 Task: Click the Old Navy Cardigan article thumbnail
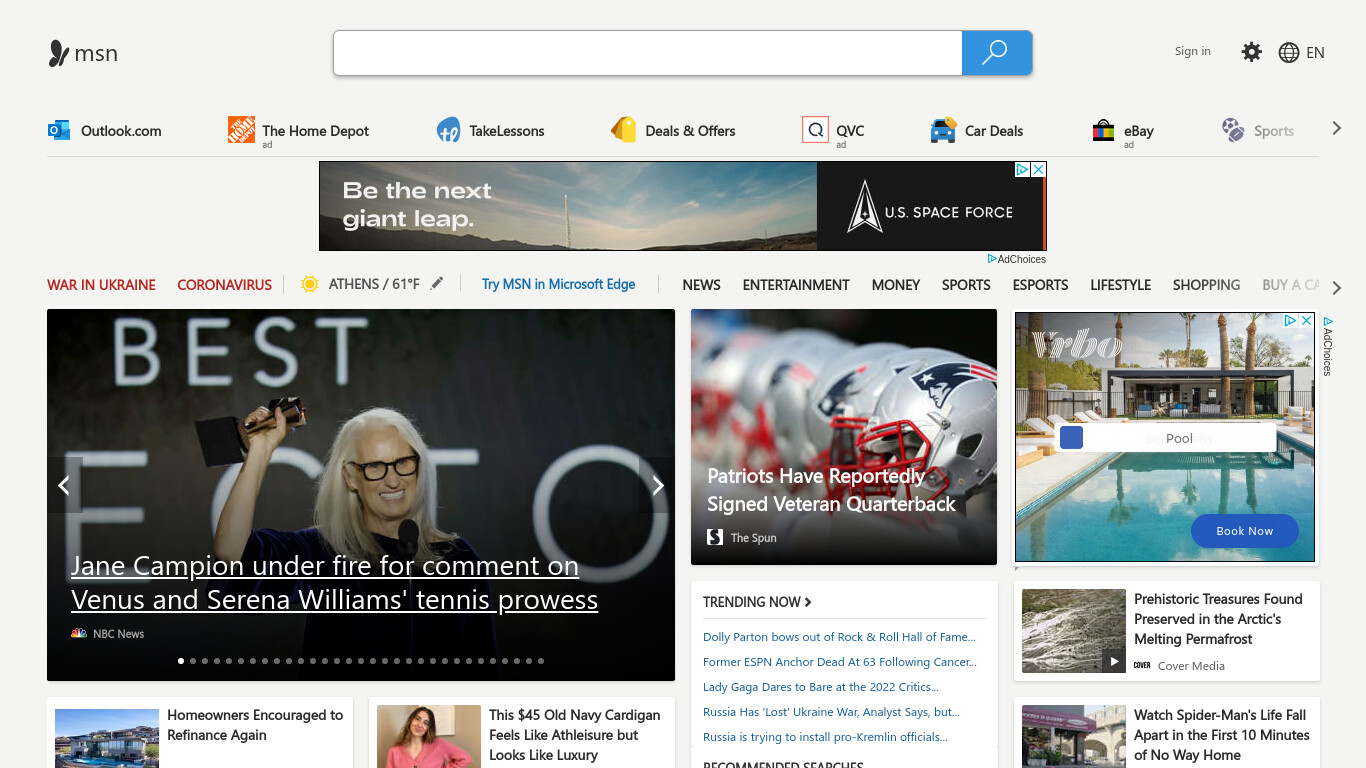click(429, 737)
